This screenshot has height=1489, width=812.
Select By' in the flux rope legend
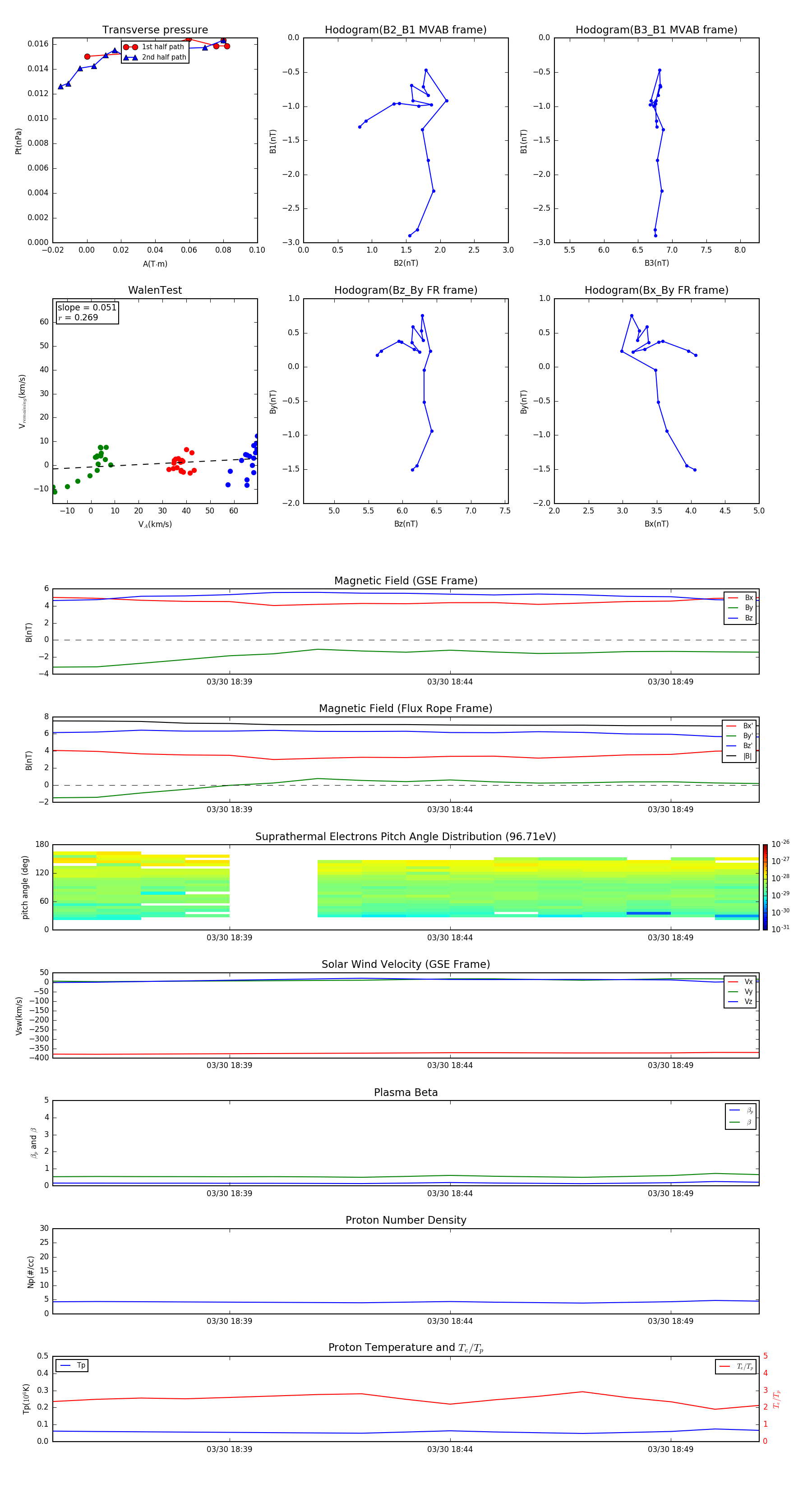(x=739, y=736)
